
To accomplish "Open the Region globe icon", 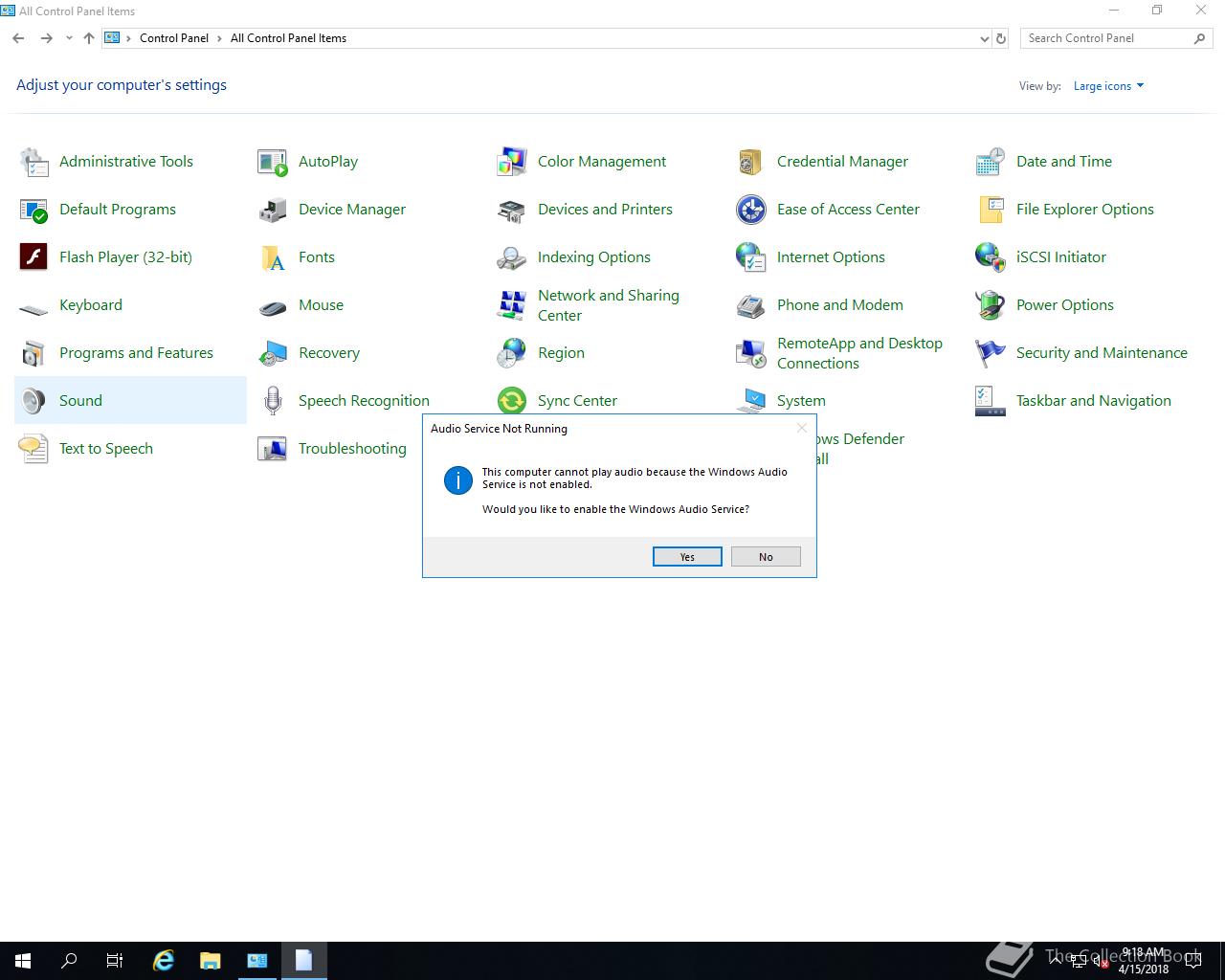I will pos(512,353).
